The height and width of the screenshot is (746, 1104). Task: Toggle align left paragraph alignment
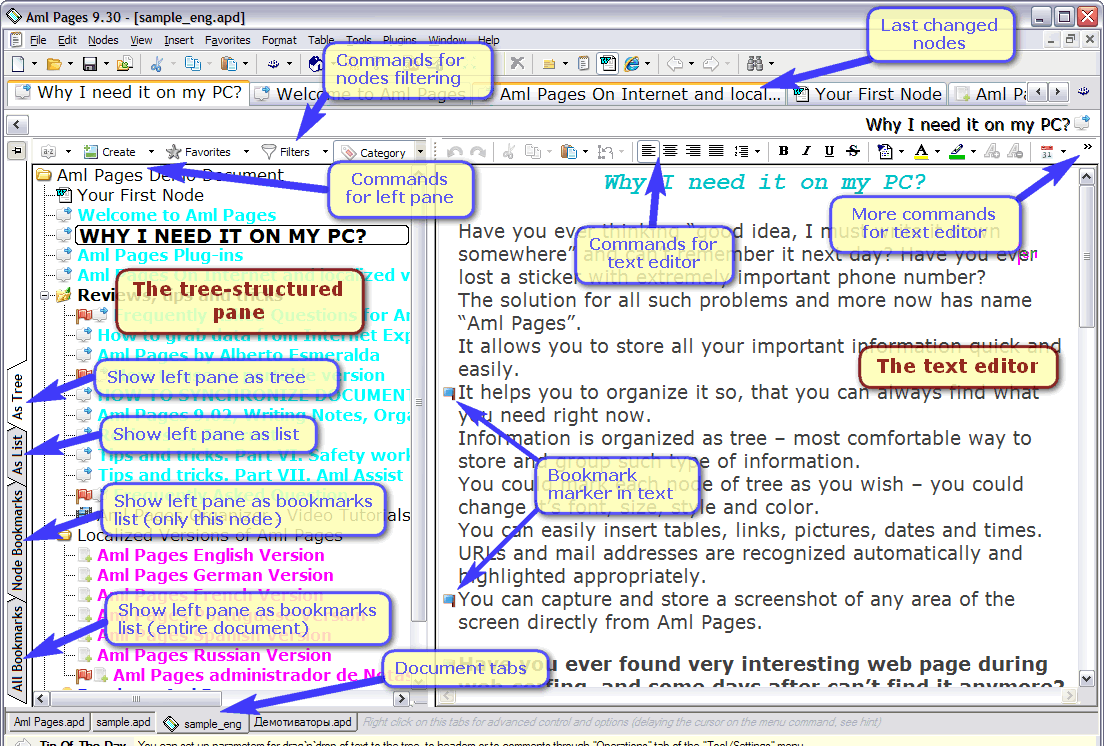tap(649, 152)
